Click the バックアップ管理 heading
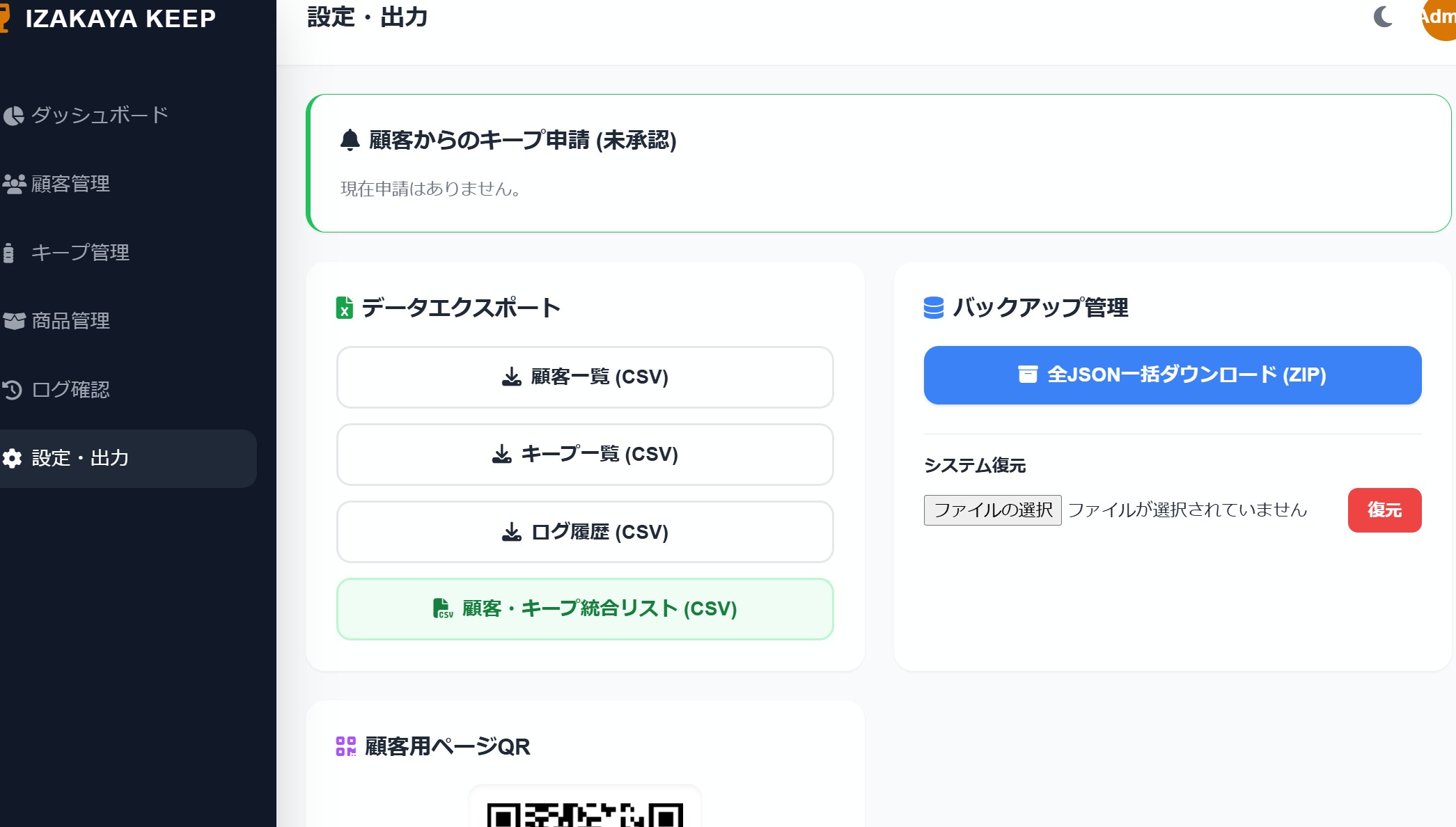 click(1040, 308)
